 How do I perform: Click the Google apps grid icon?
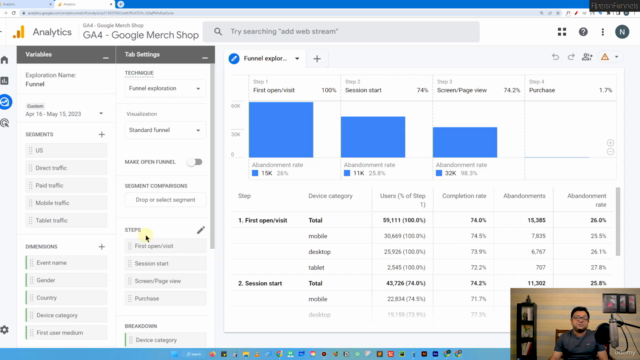562,32
